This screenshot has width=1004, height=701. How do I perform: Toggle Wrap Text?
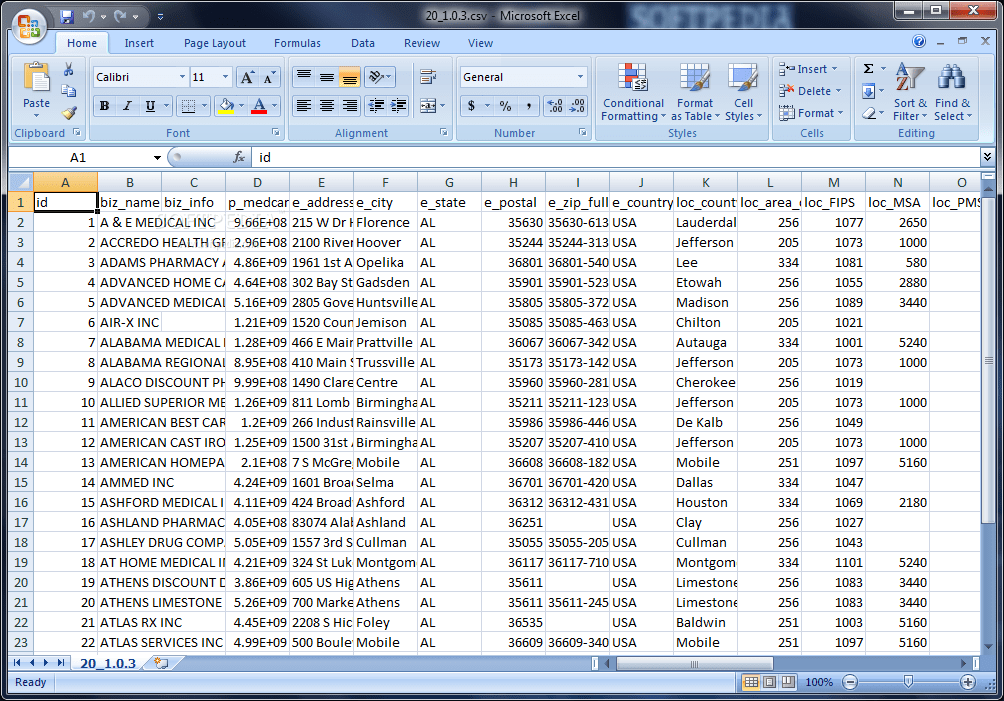click(x=428, y=77)
